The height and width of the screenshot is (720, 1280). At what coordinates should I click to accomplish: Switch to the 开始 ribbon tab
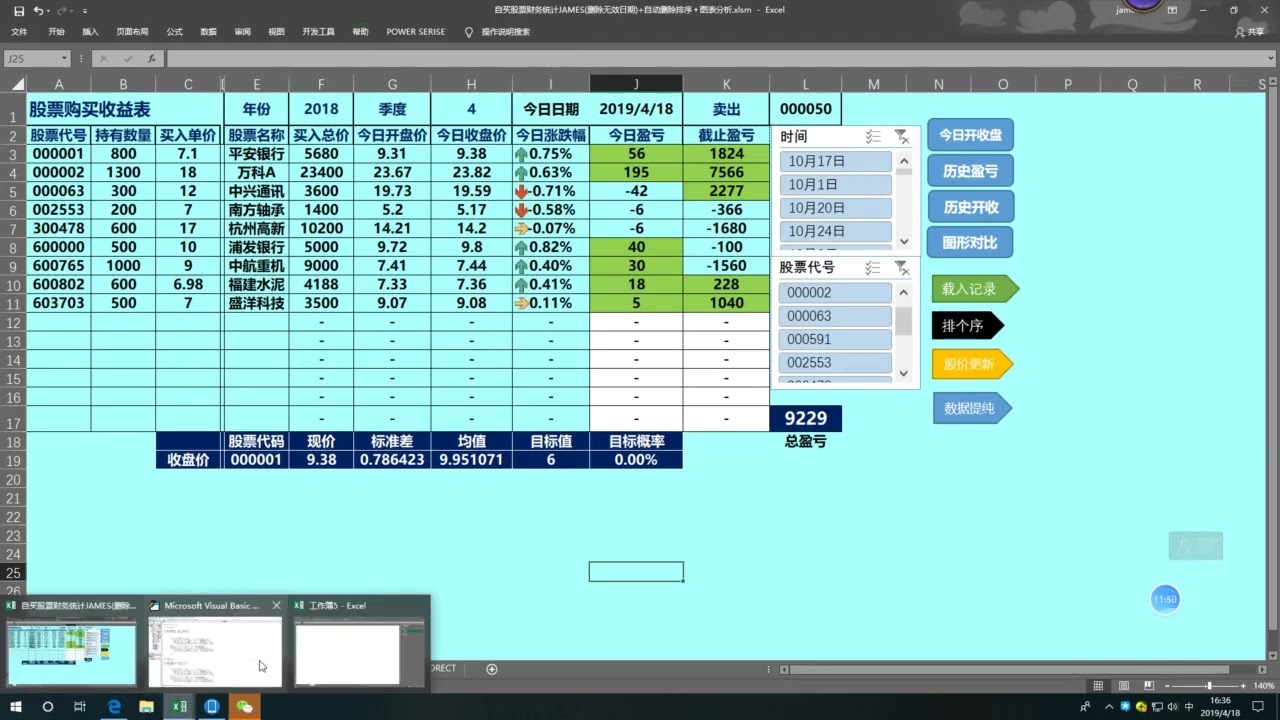coord(56,32)
